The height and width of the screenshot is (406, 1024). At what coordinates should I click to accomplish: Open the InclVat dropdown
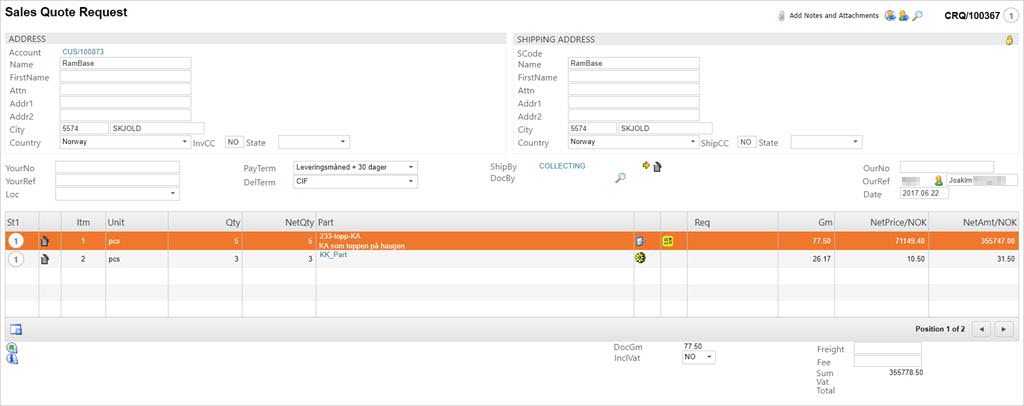tap(698, 357)
